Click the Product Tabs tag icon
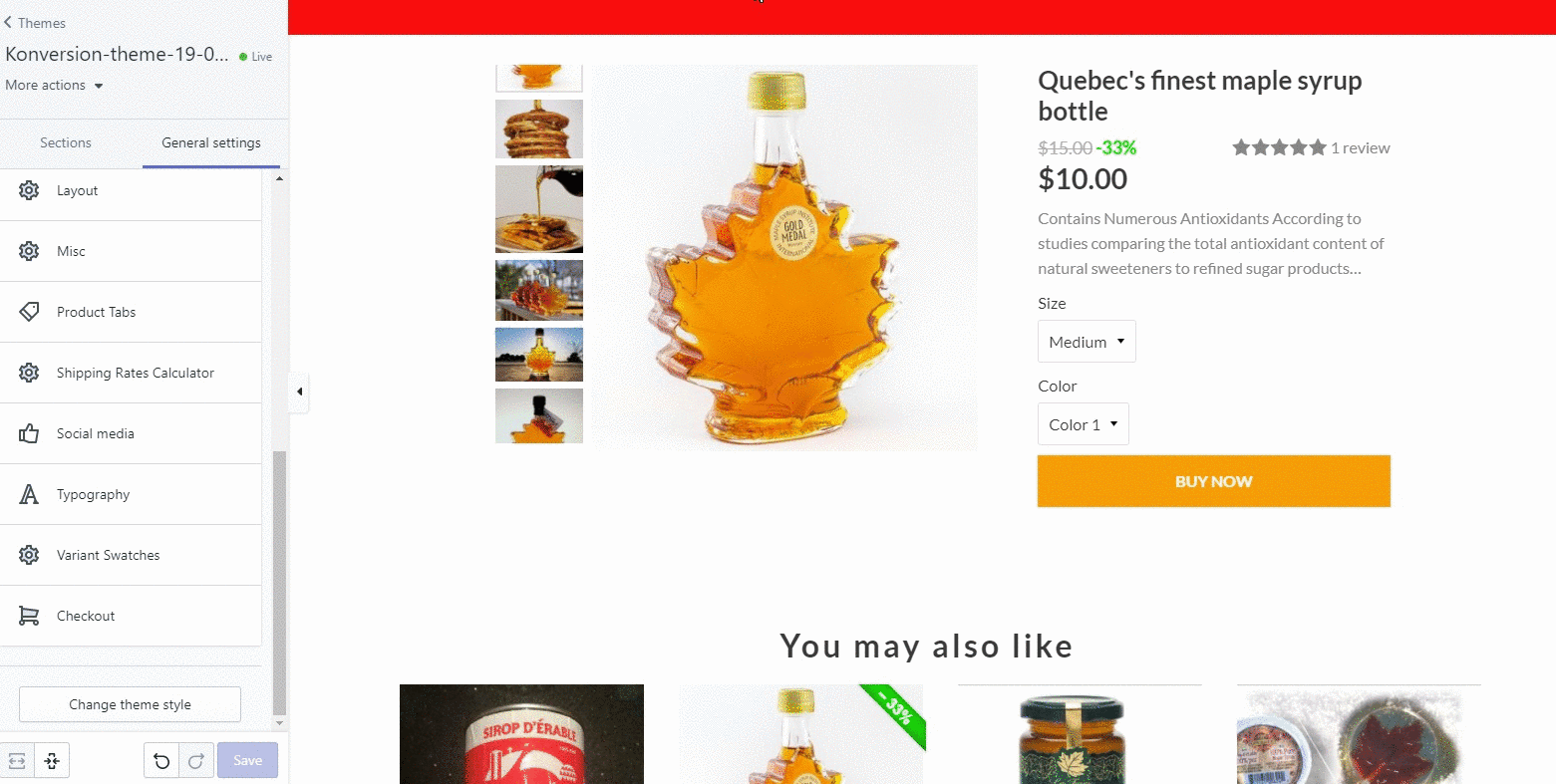Viewport: 1556px width, 784px height. pyautogui.click(x=29, y=312)
